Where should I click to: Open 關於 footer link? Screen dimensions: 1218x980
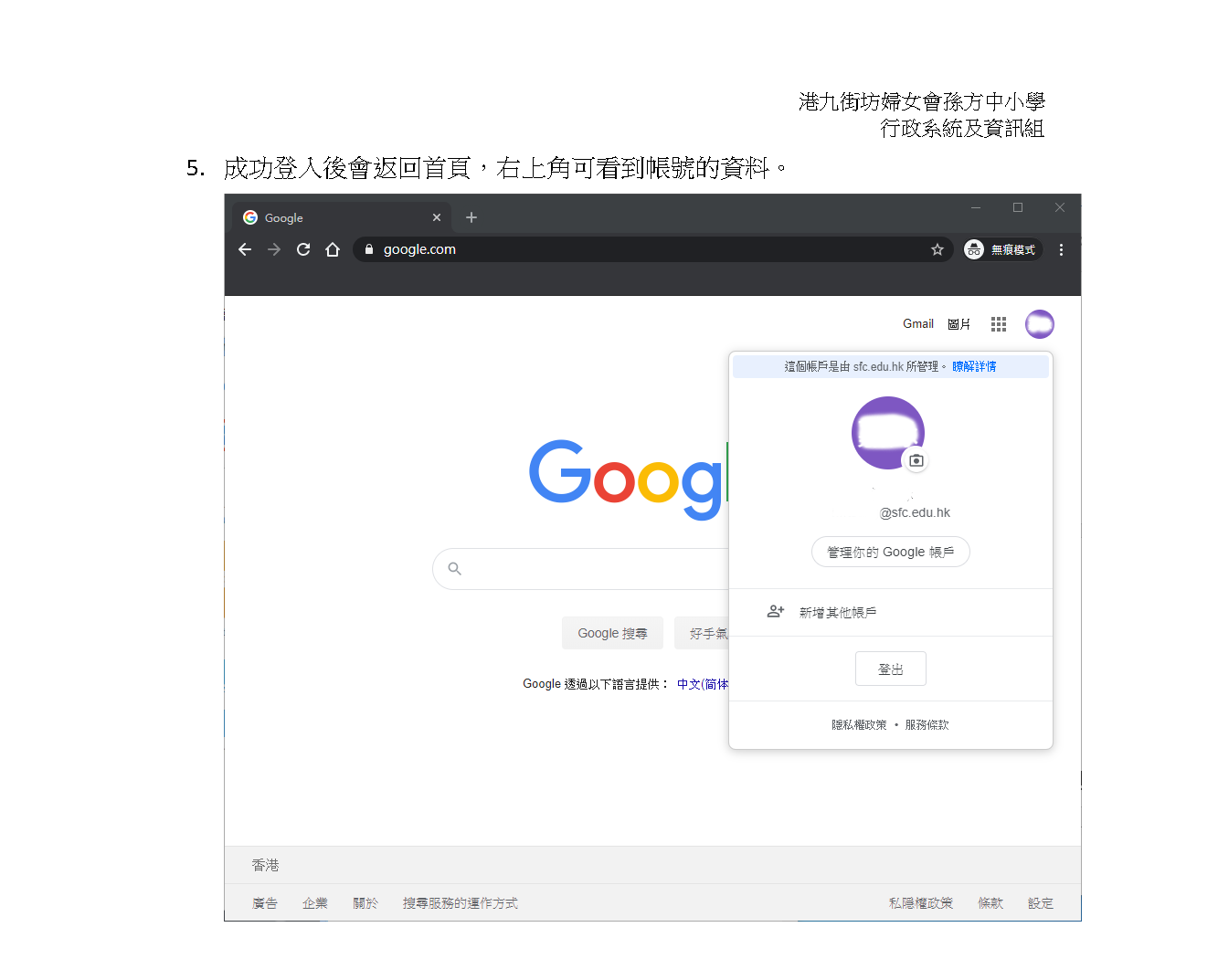[x=365, y=903]
